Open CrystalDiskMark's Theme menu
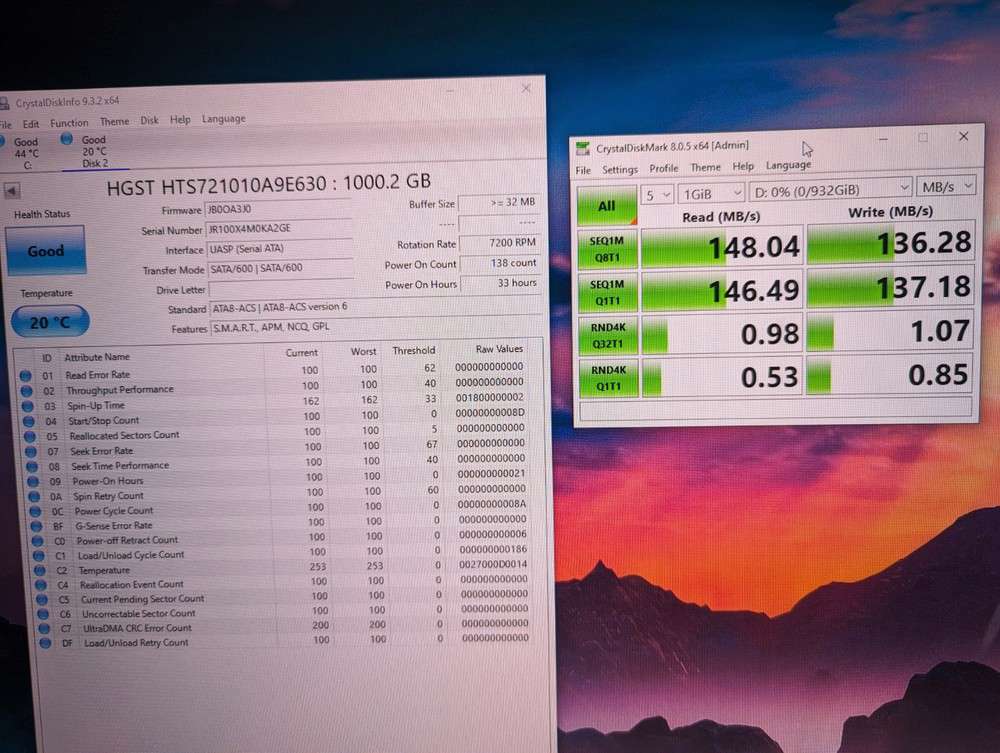This screenshot has width=1000, height=753. 705,167
